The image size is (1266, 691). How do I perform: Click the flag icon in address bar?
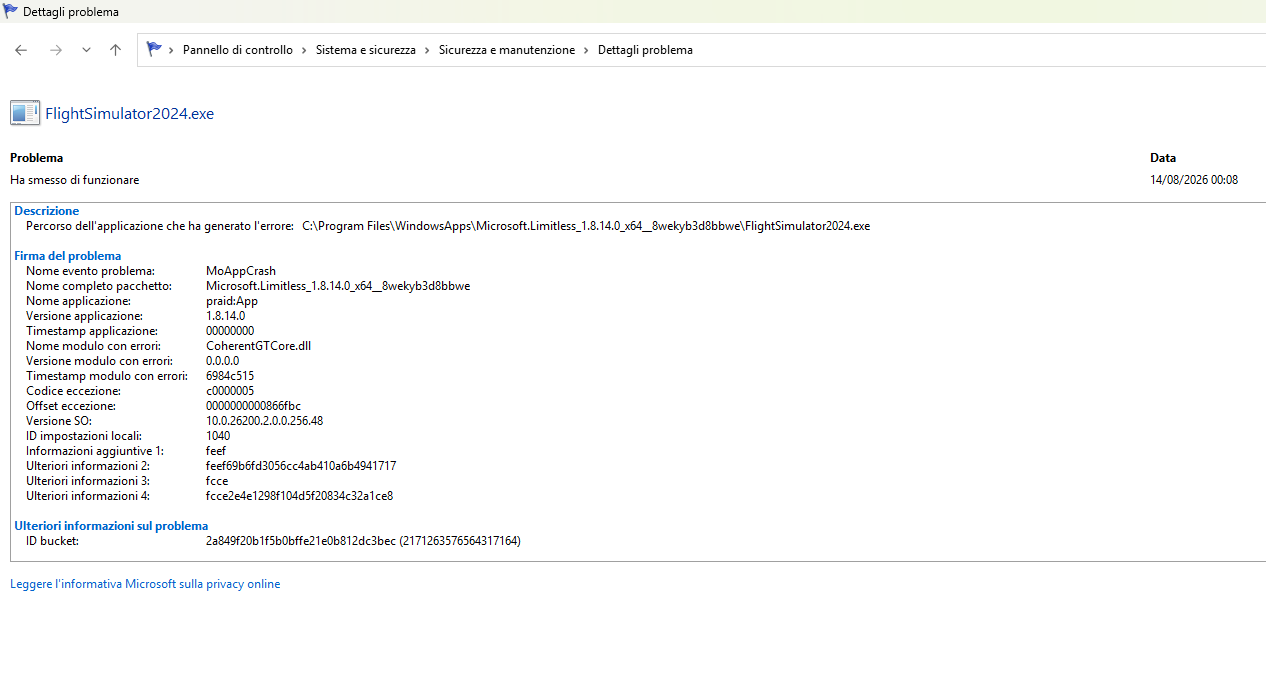(x=154, y=49)
